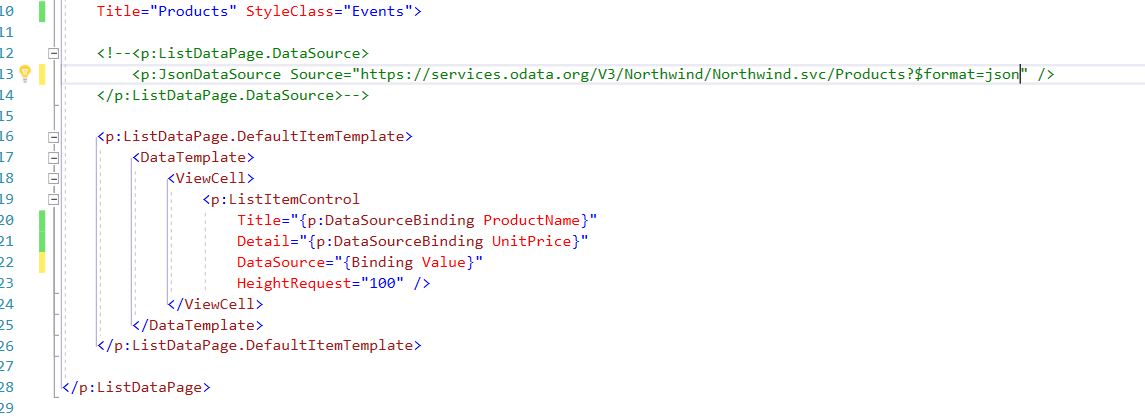Click the StyleClass="Events" attribute
Image resolution: width=1145 pixels, height=419 pixels.
(x=329, y=12)
